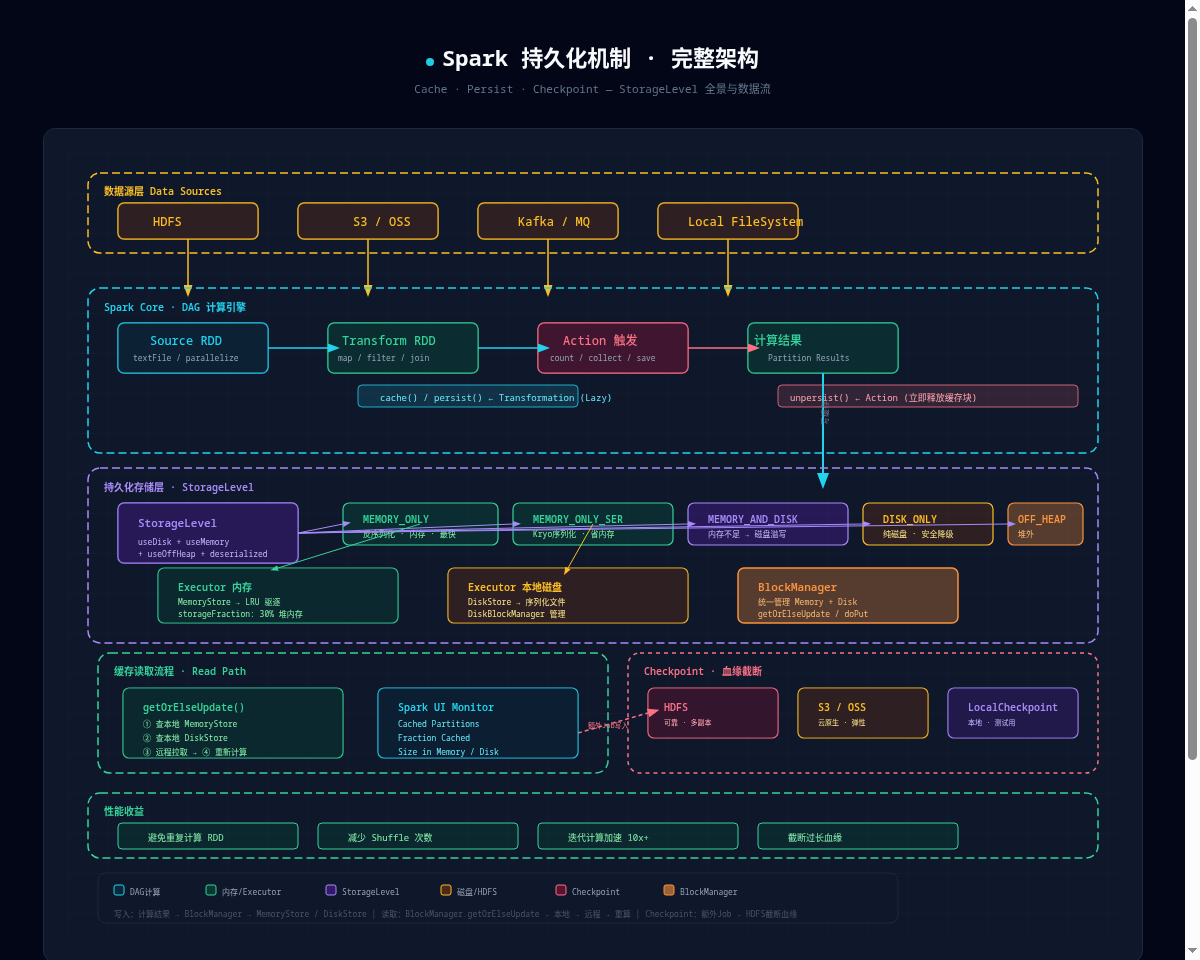Click the BlockManager legend color swatch
Image resolution: width=1200 pixels, height=960 pixels.
[669, 890]
